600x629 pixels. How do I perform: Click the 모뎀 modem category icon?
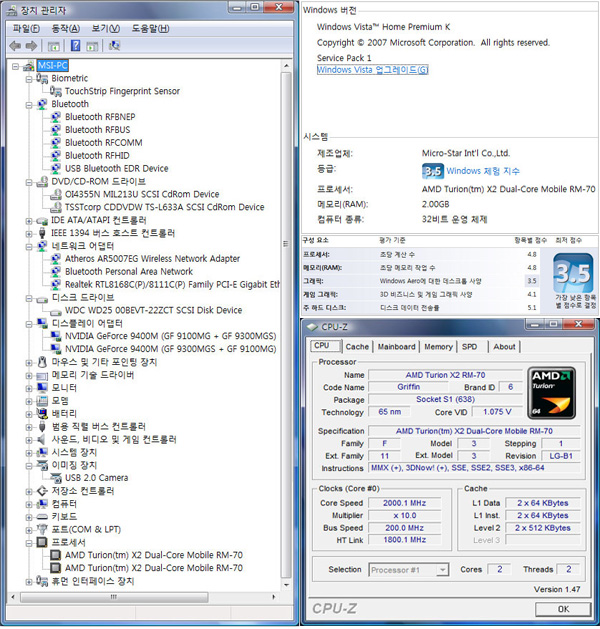(x=42, y=400)
